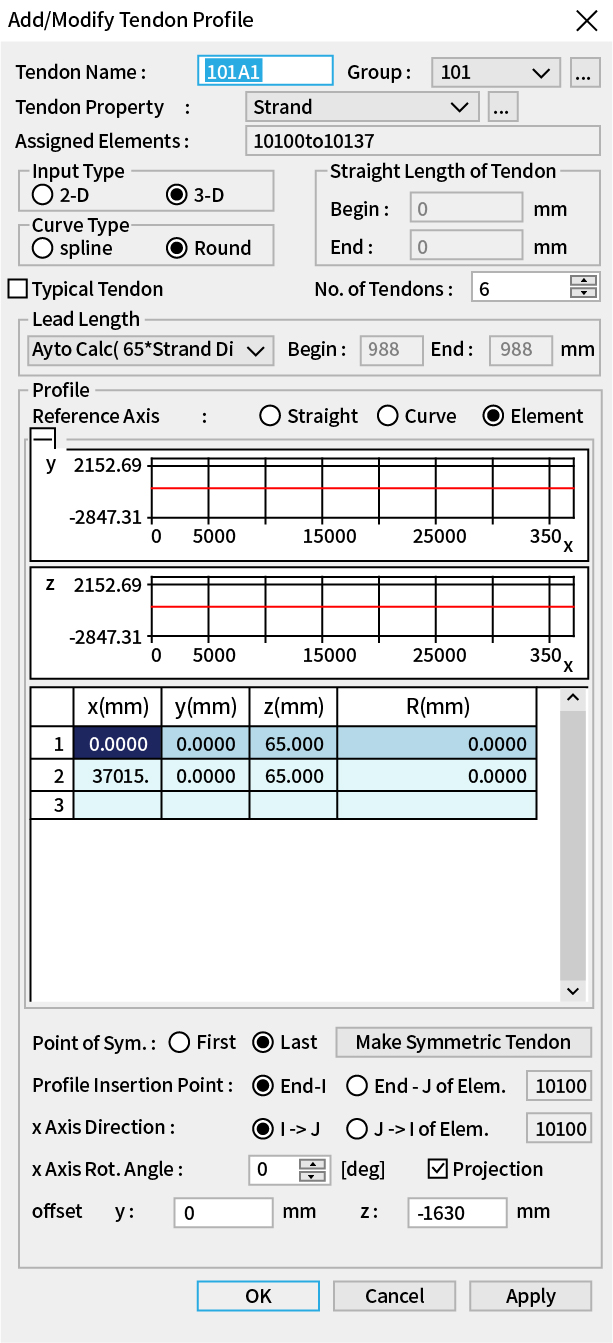Click the profile table scroll down arrow
Viewport: 613px width, 1343px height.
(x=573, y=990)
